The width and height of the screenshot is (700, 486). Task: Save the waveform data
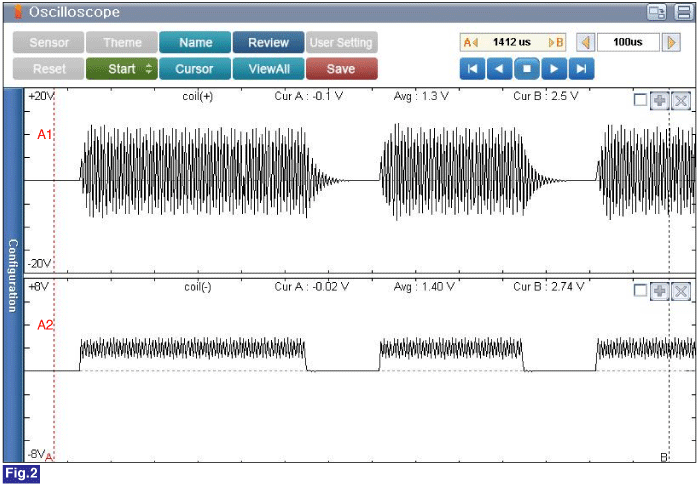point(342,69)
